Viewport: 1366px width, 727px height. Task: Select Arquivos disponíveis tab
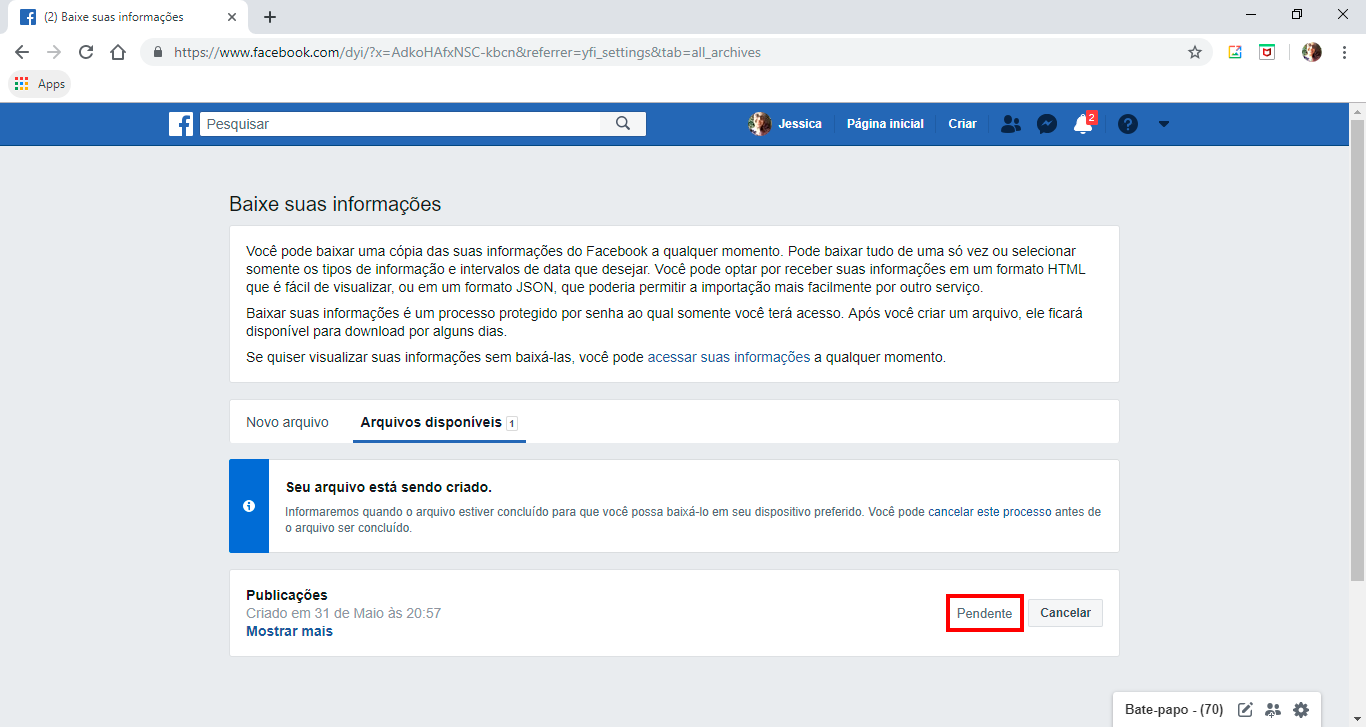click(x=439, y=422)
